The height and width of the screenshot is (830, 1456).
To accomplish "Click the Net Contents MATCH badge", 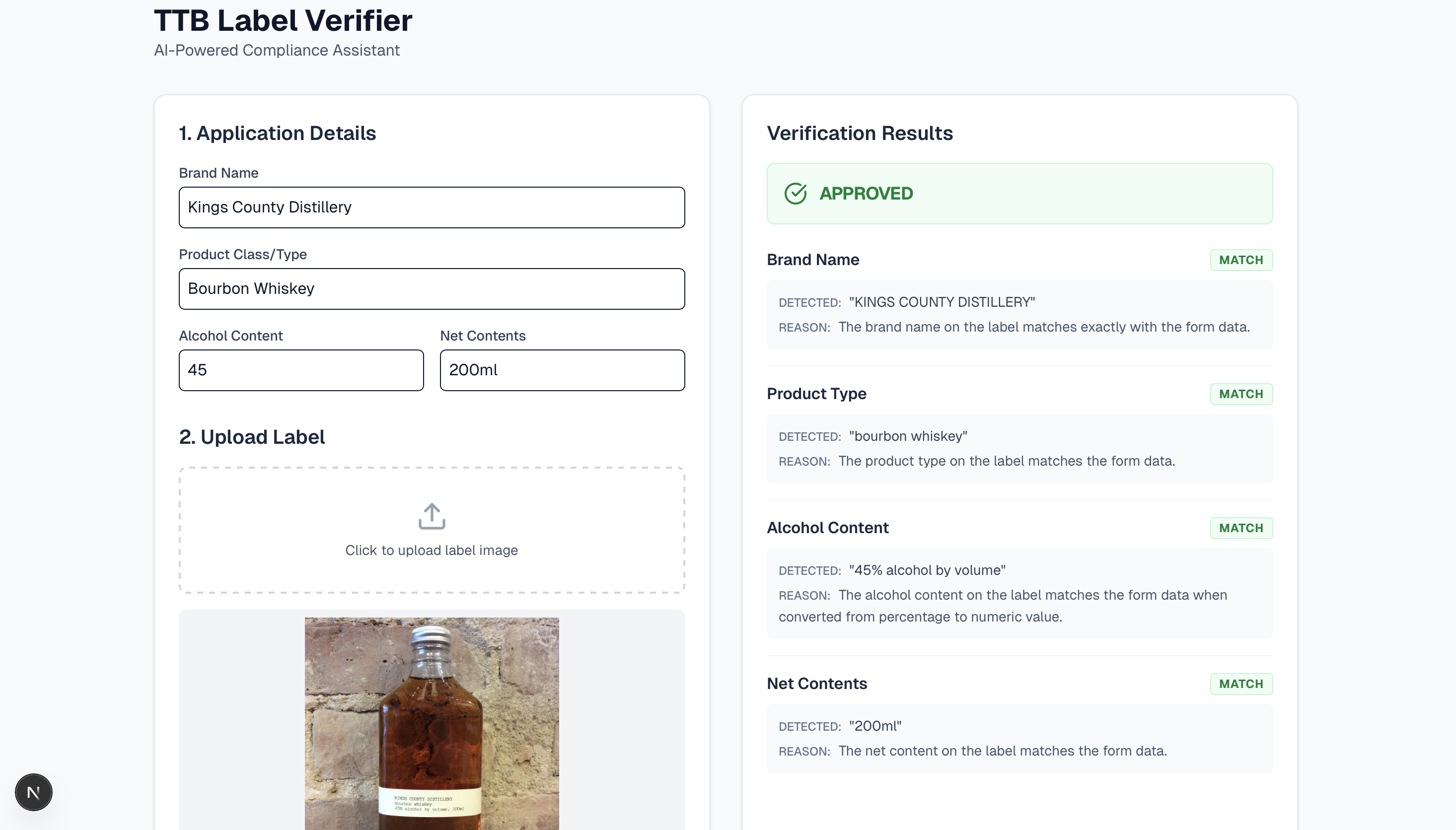I will [1241, 684].
